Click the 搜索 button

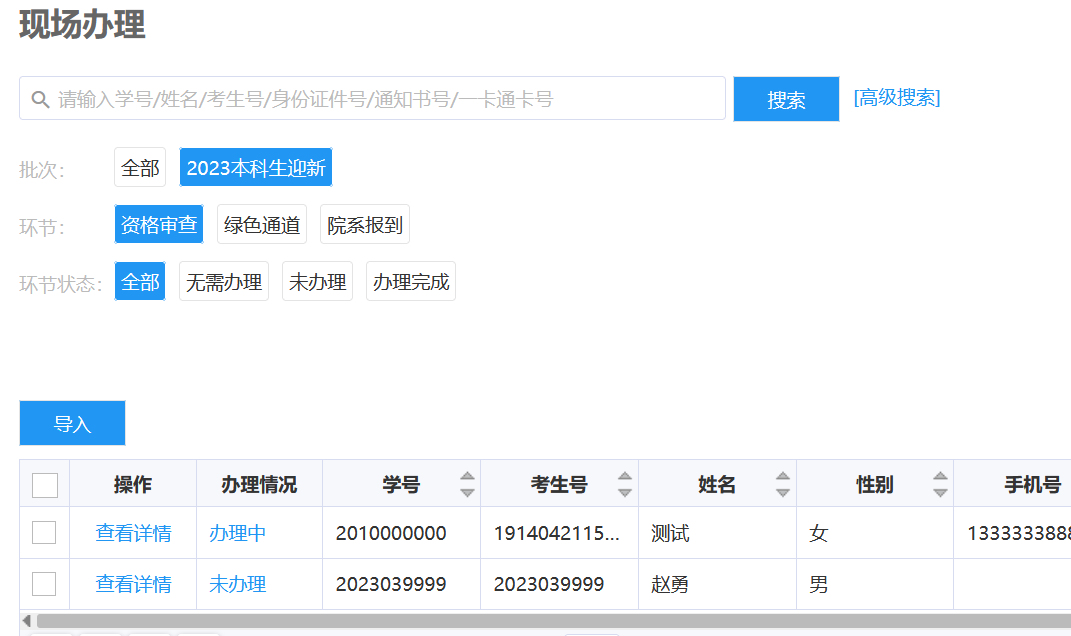pyautogui.click(x=786, y=99)
